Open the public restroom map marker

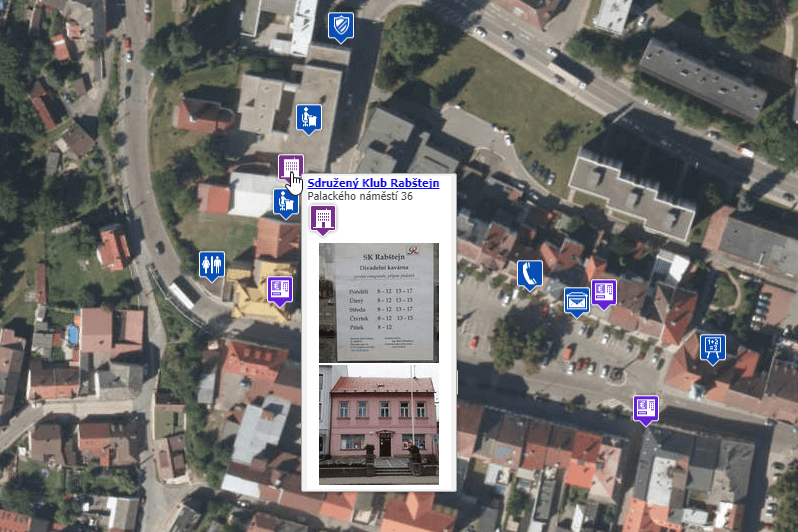click(x=212, y=266)
